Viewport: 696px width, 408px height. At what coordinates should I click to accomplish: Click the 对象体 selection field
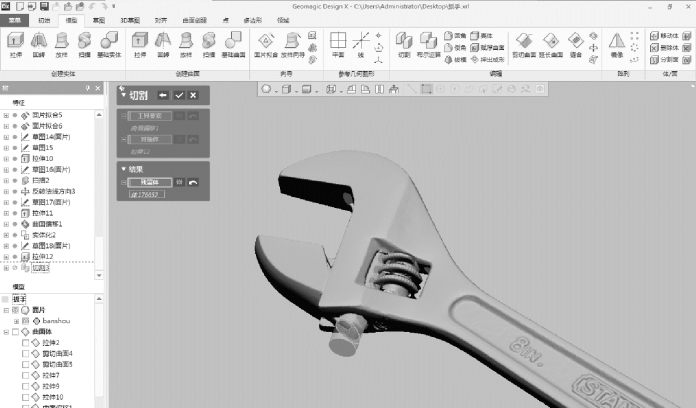[150, 139]
